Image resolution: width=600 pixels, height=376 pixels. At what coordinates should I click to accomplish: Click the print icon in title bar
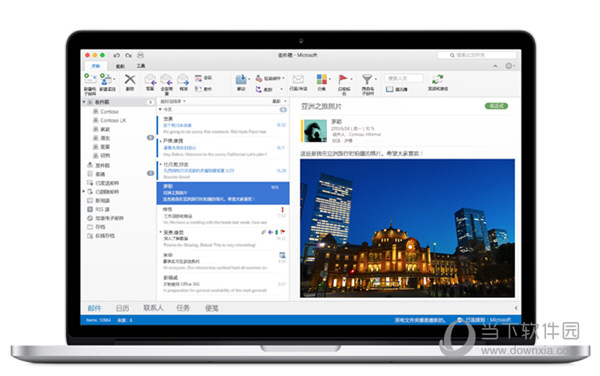(x=141, y=55)
